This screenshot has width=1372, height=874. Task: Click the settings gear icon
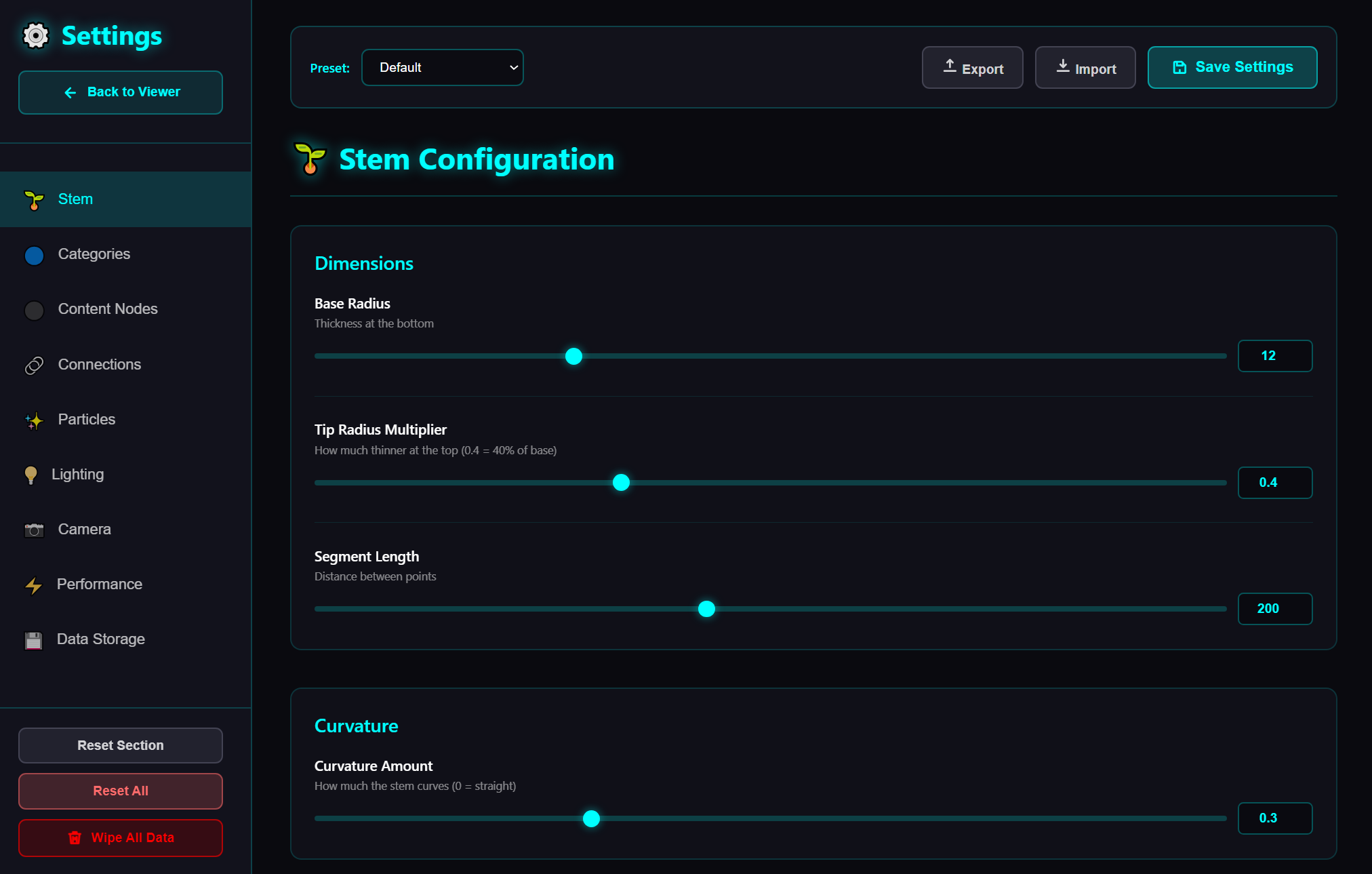(x=36, y=36)
